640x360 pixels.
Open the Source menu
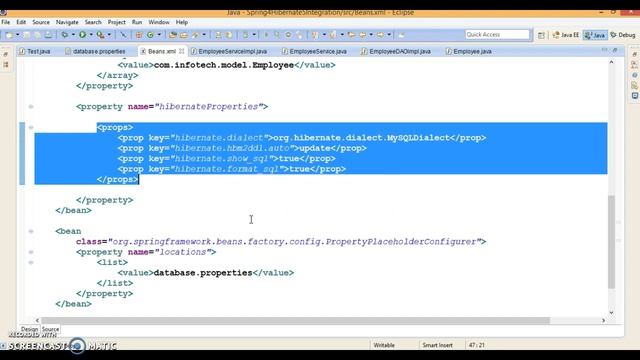[41, 22]
